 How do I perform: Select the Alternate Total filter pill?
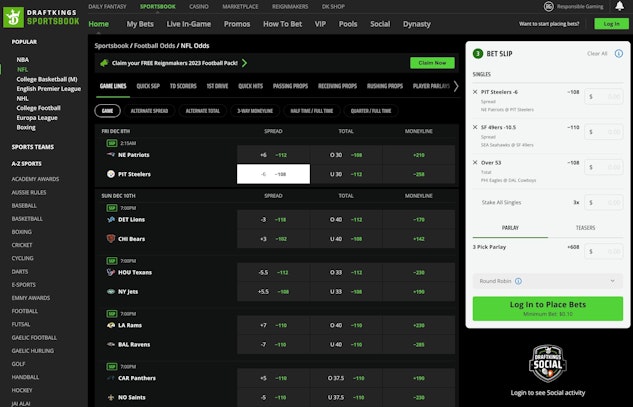(x=203, y=111)
